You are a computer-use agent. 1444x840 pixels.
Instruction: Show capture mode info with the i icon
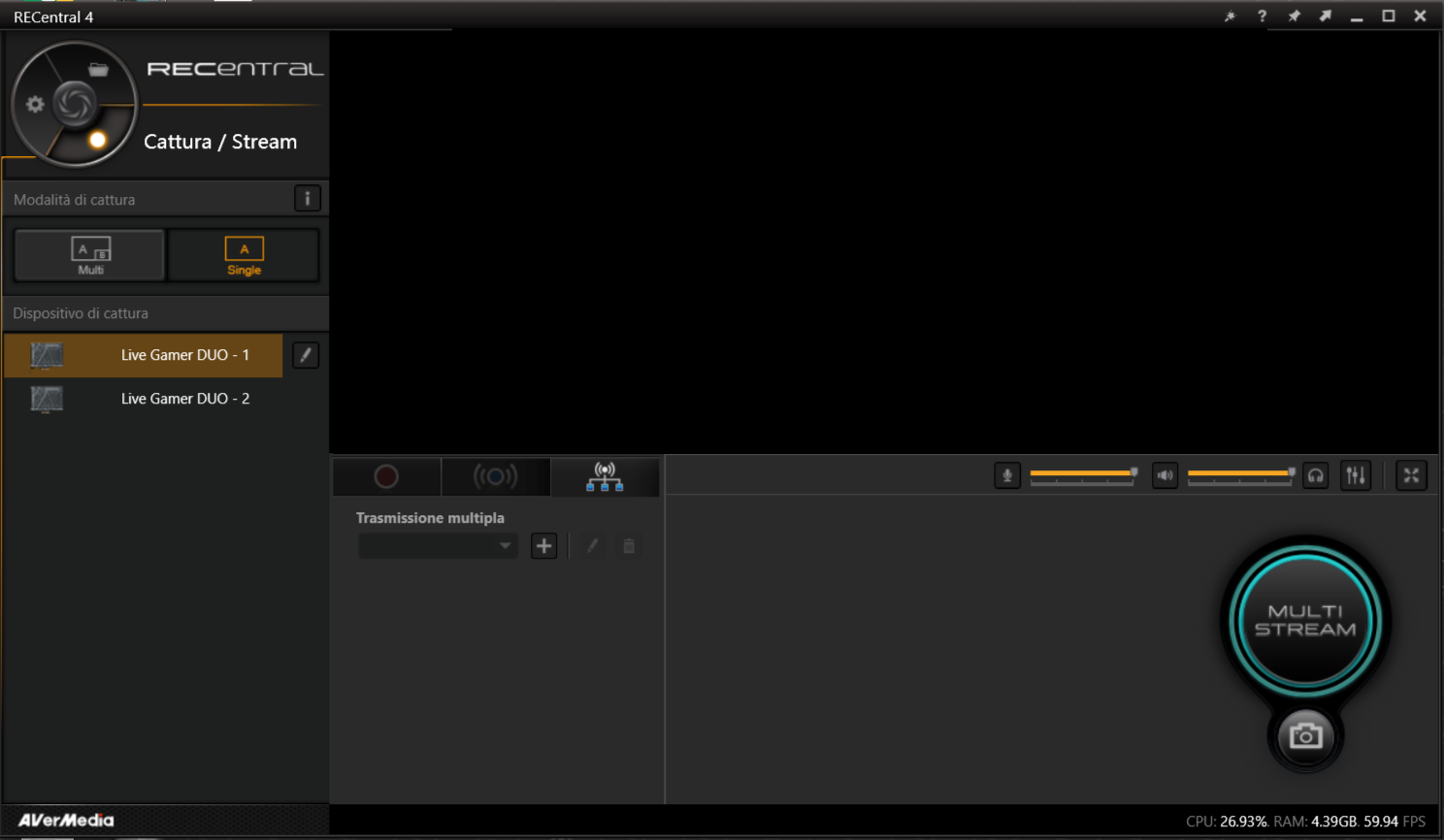click(308, 199)
